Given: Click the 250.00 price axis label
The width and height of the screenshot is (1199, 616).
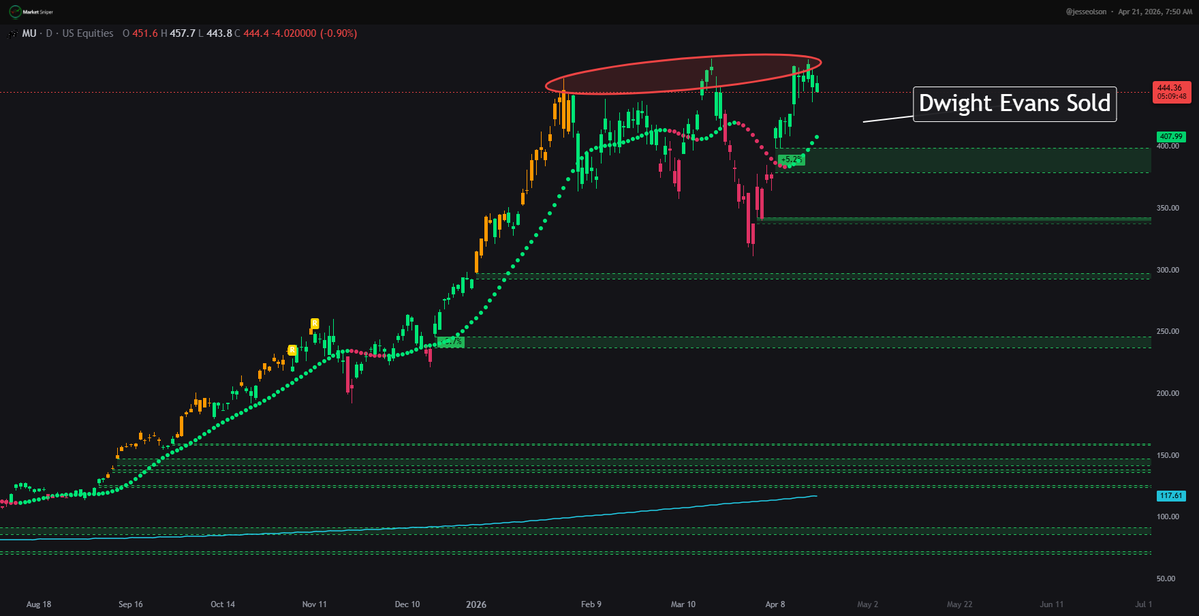Looking at the screenshot, I should click(1170, 332).
